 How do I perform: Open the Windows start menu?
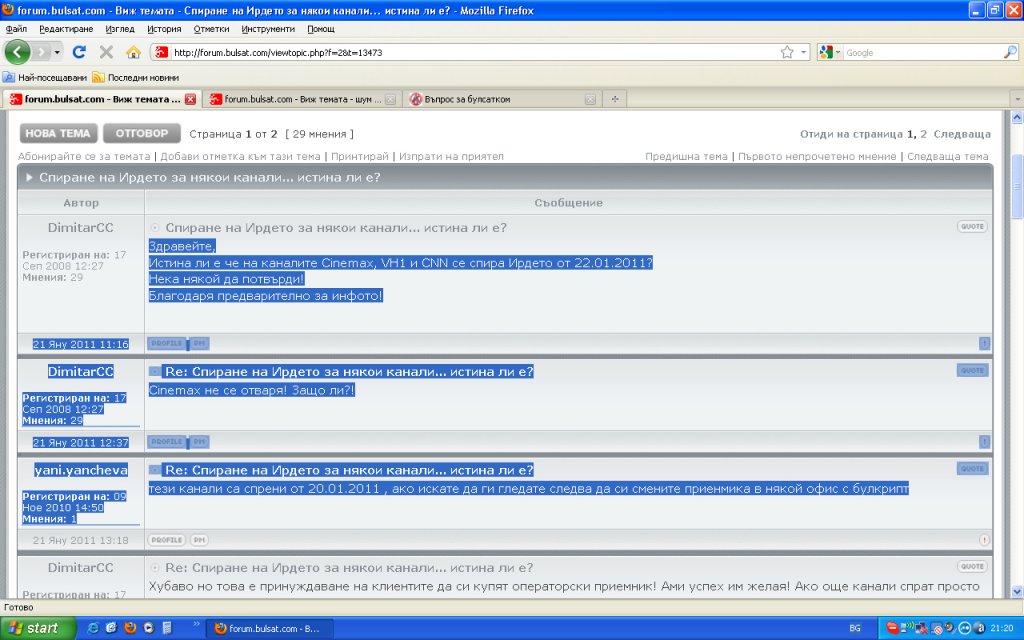point(37,628)
